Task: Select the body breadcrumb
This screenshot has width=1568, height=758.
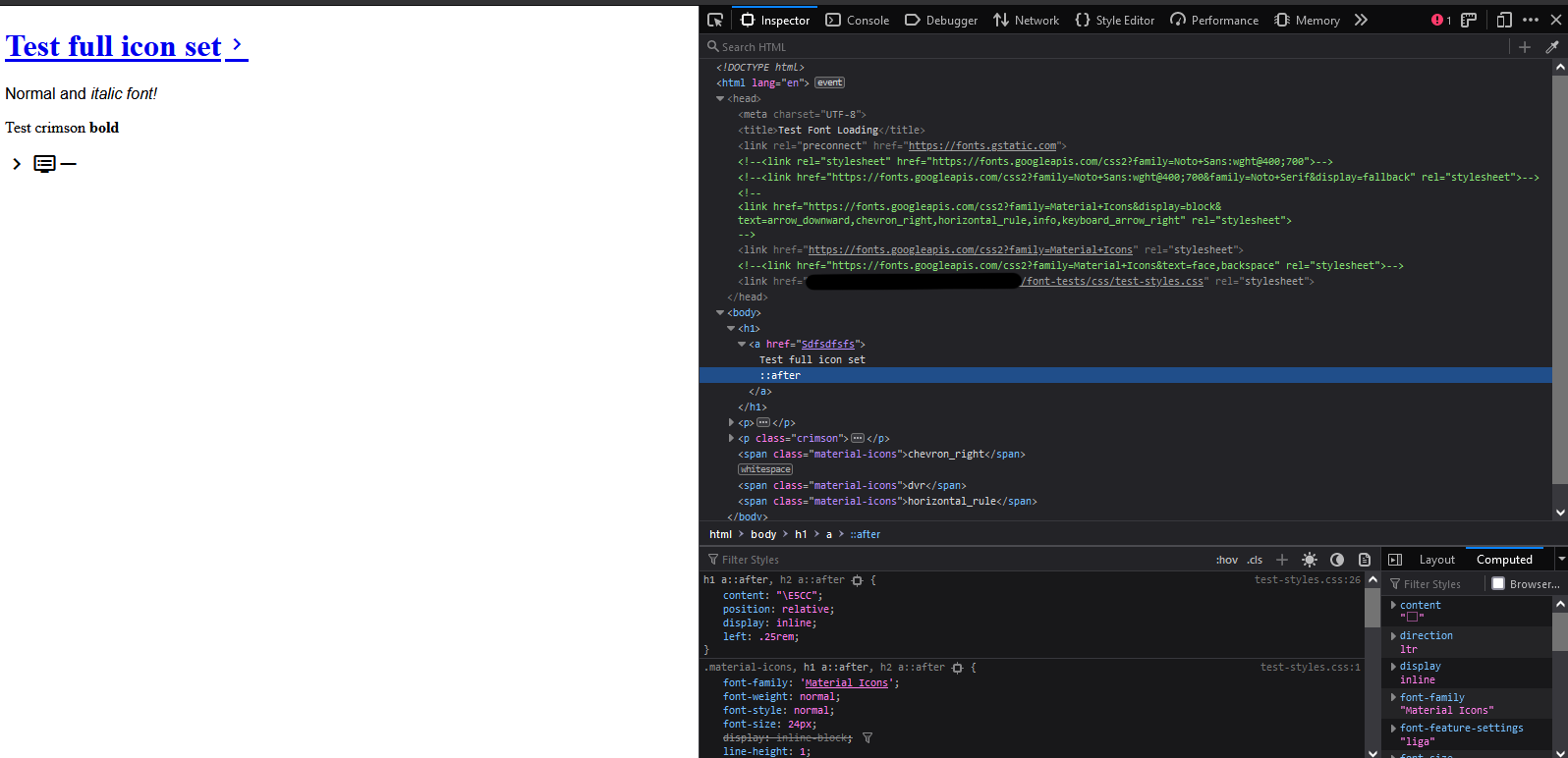Action: coord(763,534)
